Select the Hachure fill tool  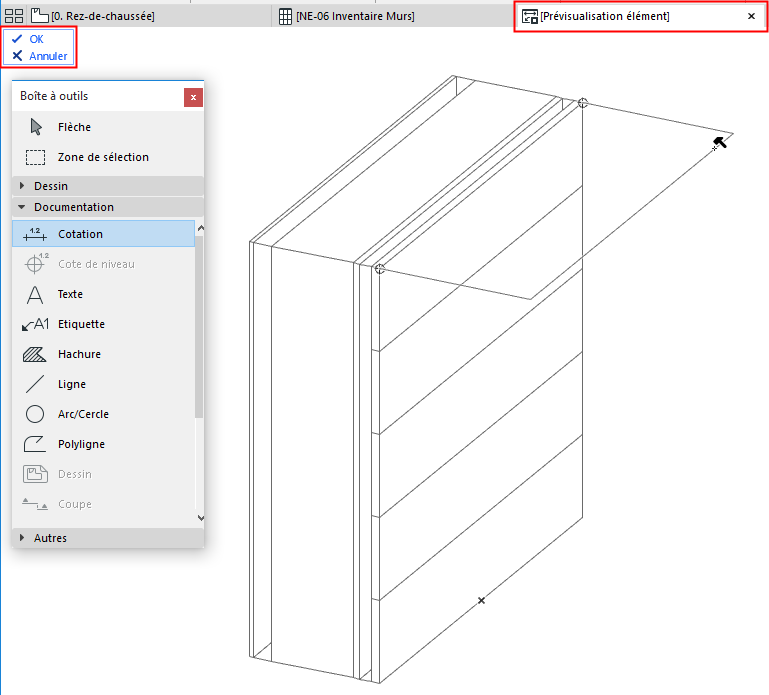103,354
